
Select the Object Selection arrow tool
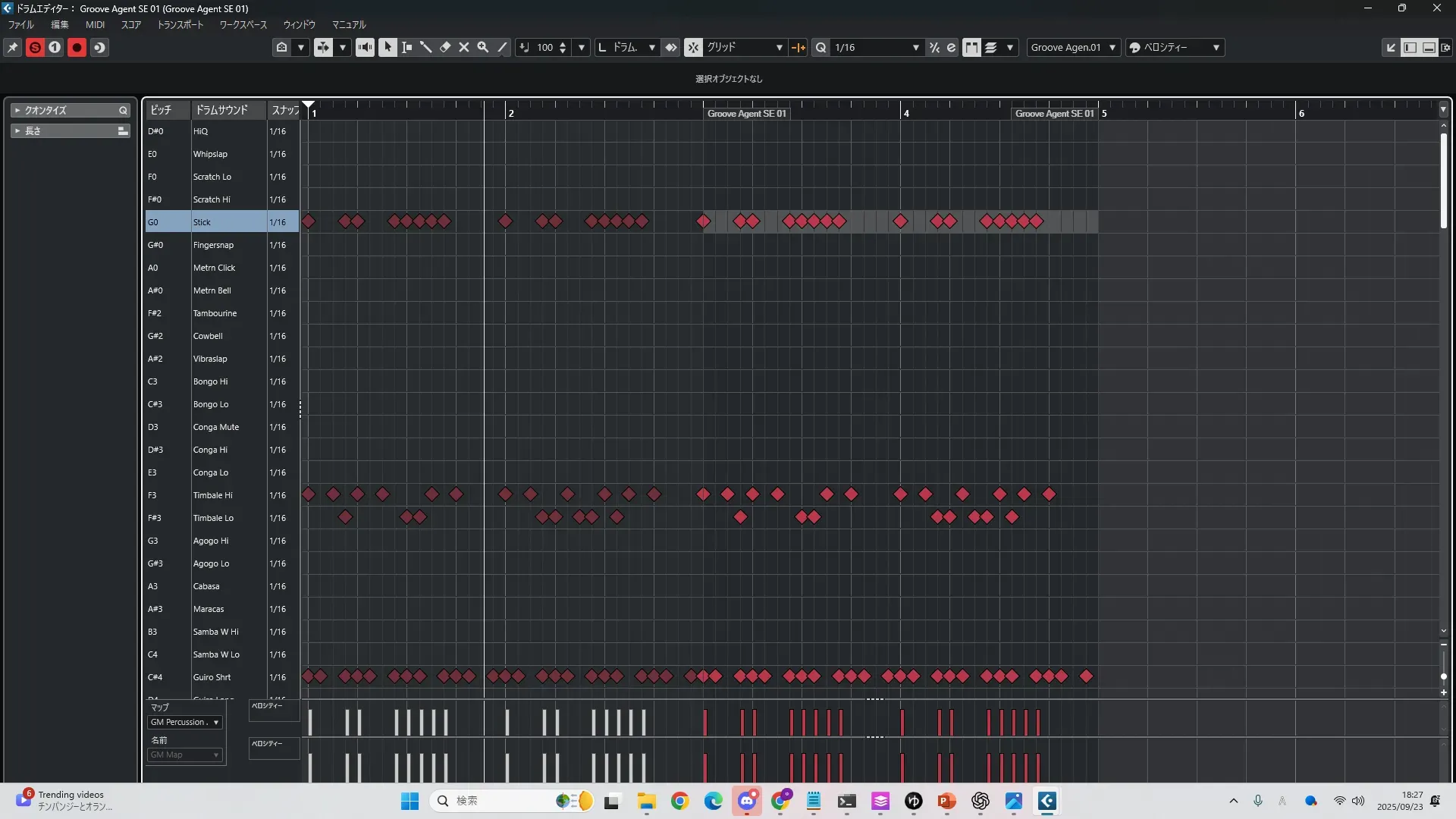click(x=388, y=47)
